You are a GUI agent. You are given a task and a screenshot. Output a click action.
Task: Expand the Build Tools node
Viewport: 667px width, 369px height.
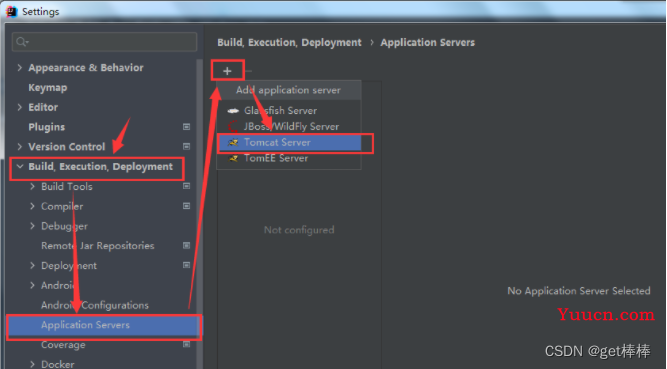click(x=32, y=186)
